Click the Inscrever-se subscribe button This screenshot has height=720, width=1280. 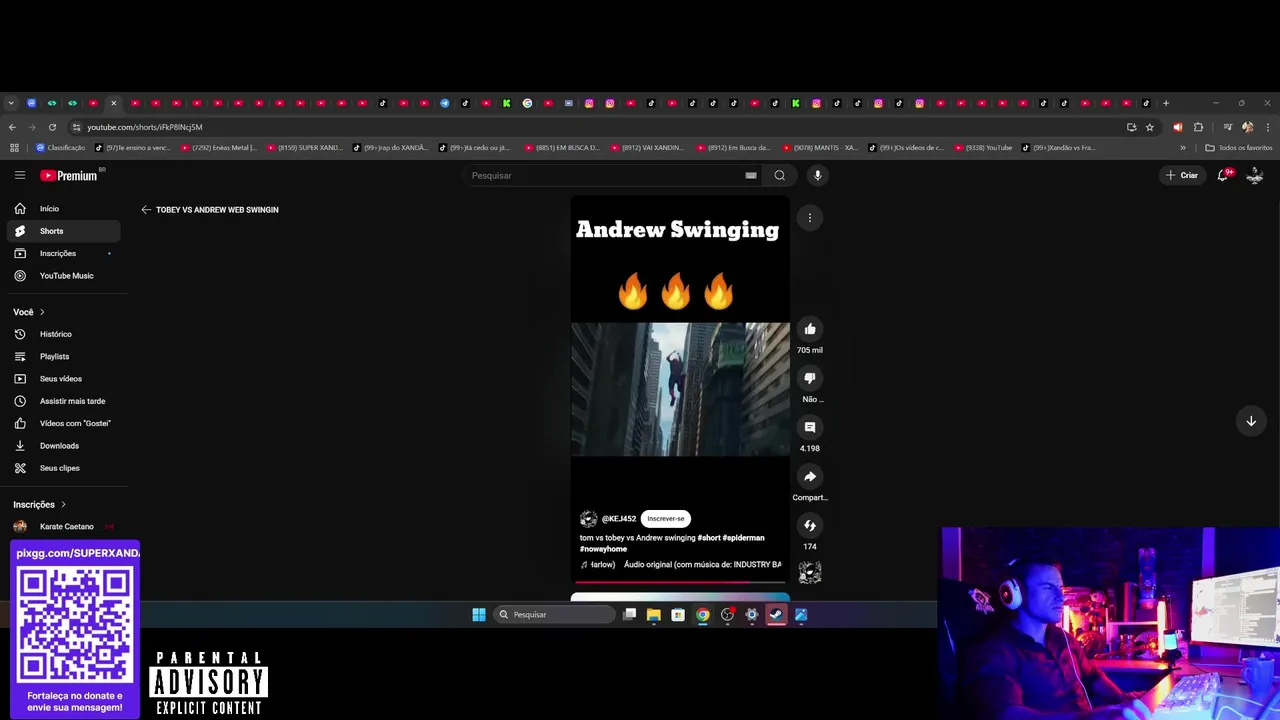tap(666, 519)
